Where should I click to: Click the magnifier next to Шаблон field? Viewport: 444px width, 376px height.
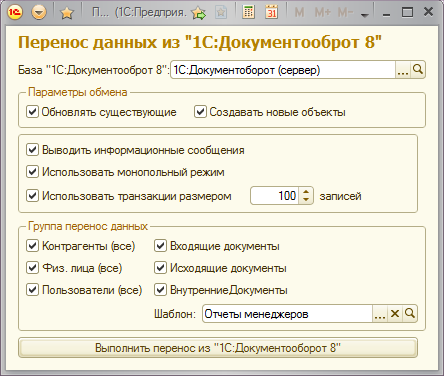(410, 314)
